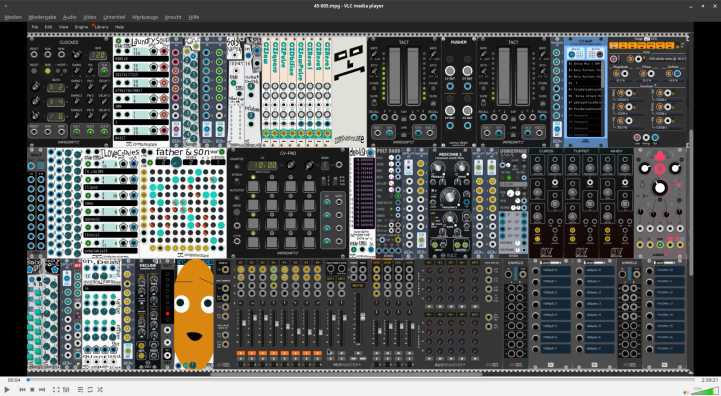
Task: Click the CLOCKED module's 120 BPM display
Action: pyautogui.click(x=97, y=55)
